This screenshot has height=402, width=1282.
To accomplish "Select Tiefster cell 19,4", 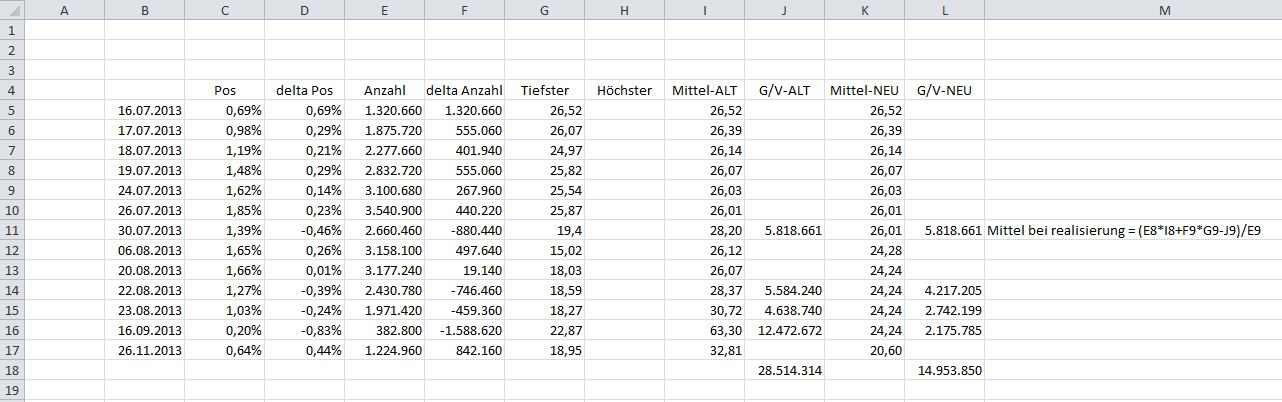I will pos(544,230).
